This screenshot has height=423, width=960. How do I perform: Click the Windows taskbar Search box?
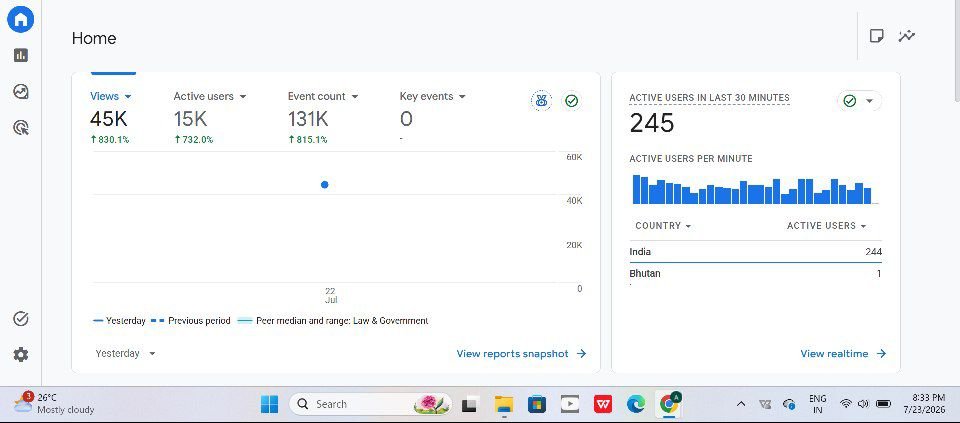(x=370, y=404)
